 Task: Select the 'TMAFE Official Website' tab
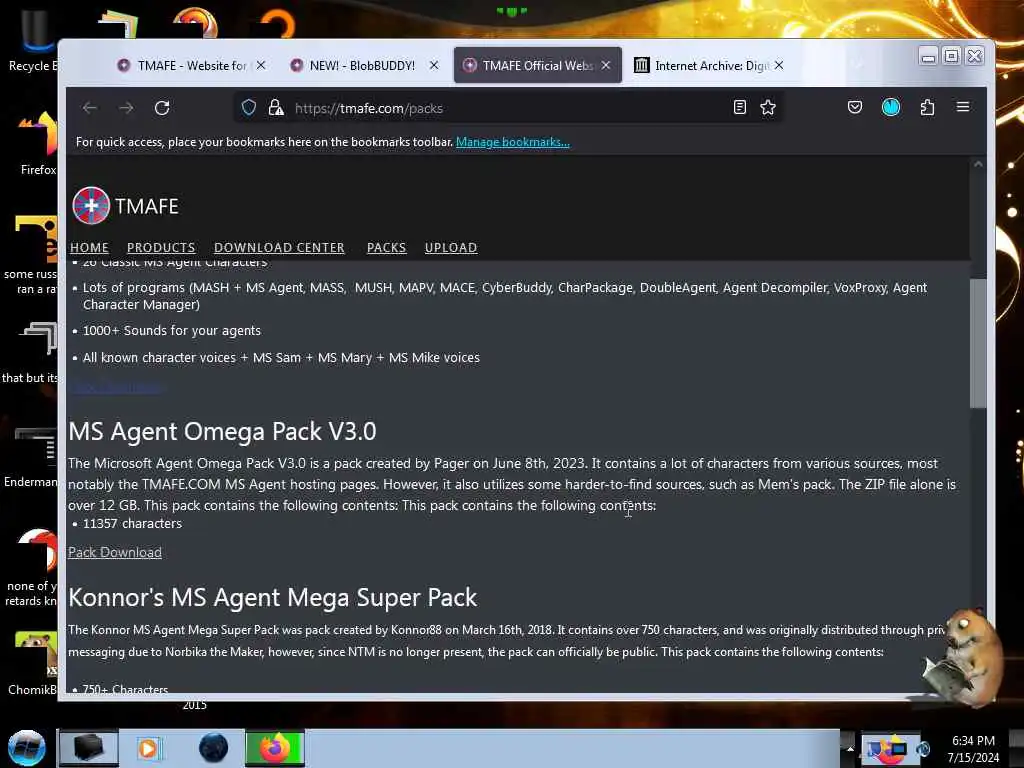click(x=537, y=65)
